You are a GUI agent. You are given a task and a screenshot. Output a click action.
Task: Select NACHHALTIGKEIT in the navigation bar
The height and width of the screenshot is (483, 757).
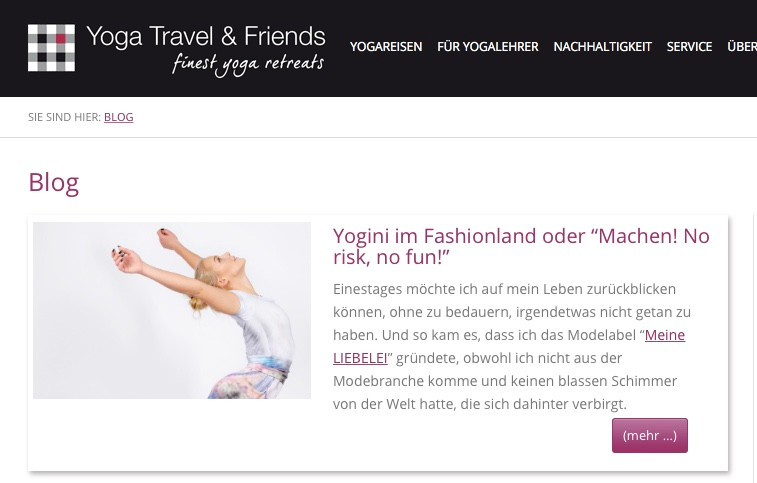click(603, 47)
